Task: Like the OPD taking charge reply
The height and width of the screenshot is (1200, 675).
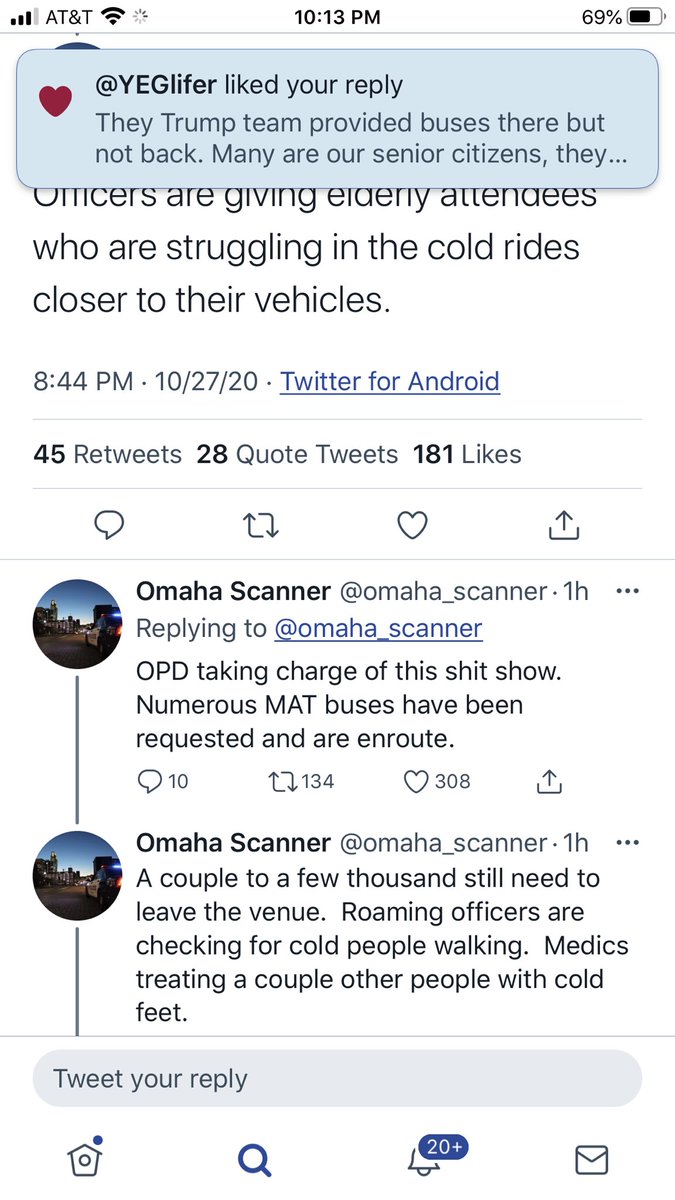Action: coord(437,781)
